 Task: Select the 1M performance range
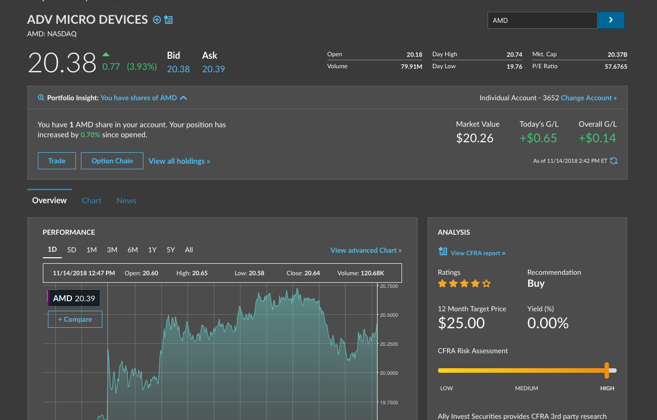tap(91, 250)
